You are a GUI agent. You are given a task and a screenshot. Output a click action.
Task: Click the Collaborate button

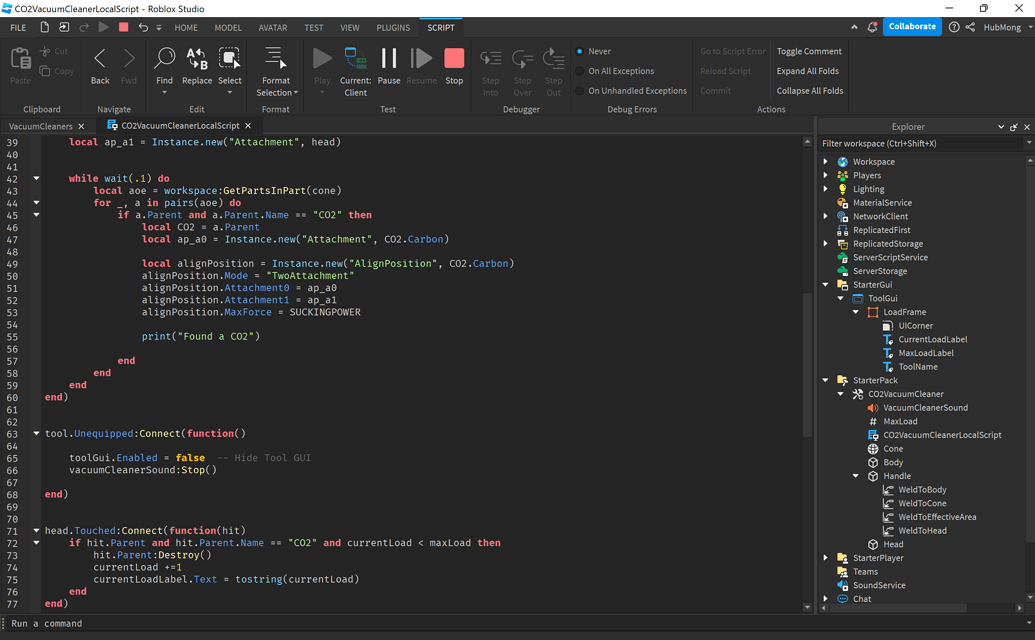click(911, 27)
